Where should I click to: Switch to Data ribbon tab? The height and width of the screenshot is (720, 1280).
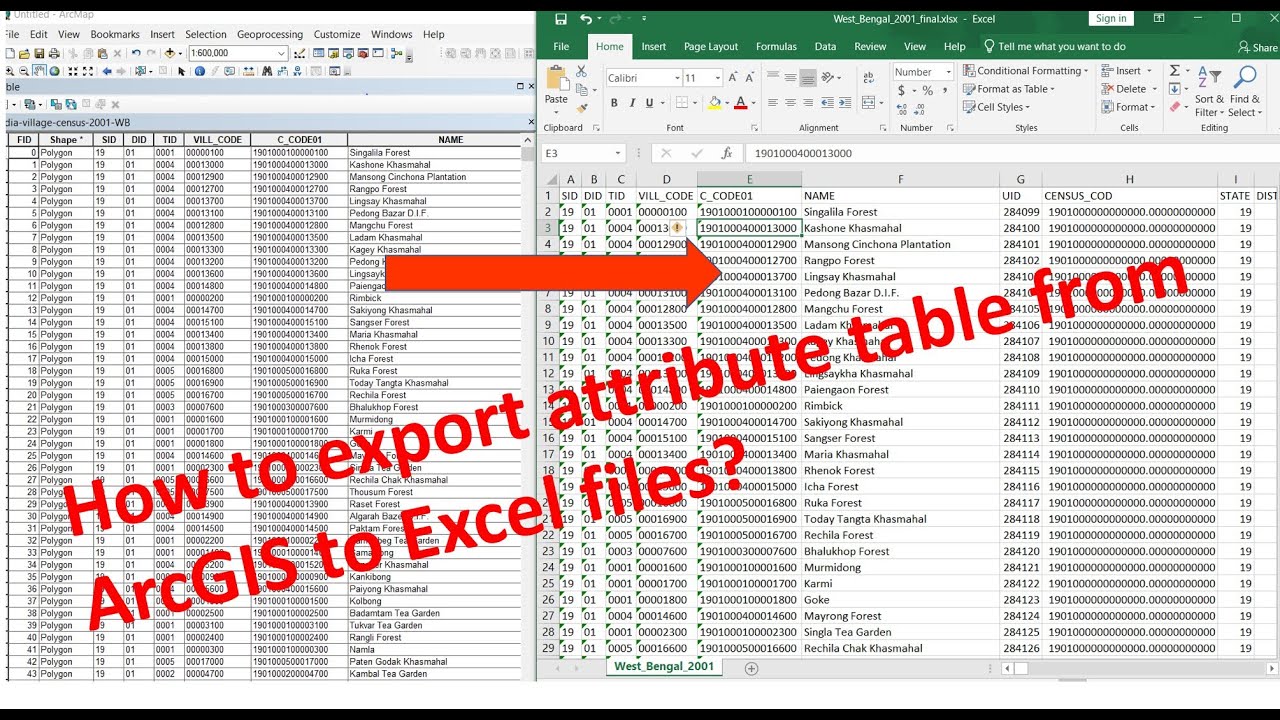tap(825, 46)
